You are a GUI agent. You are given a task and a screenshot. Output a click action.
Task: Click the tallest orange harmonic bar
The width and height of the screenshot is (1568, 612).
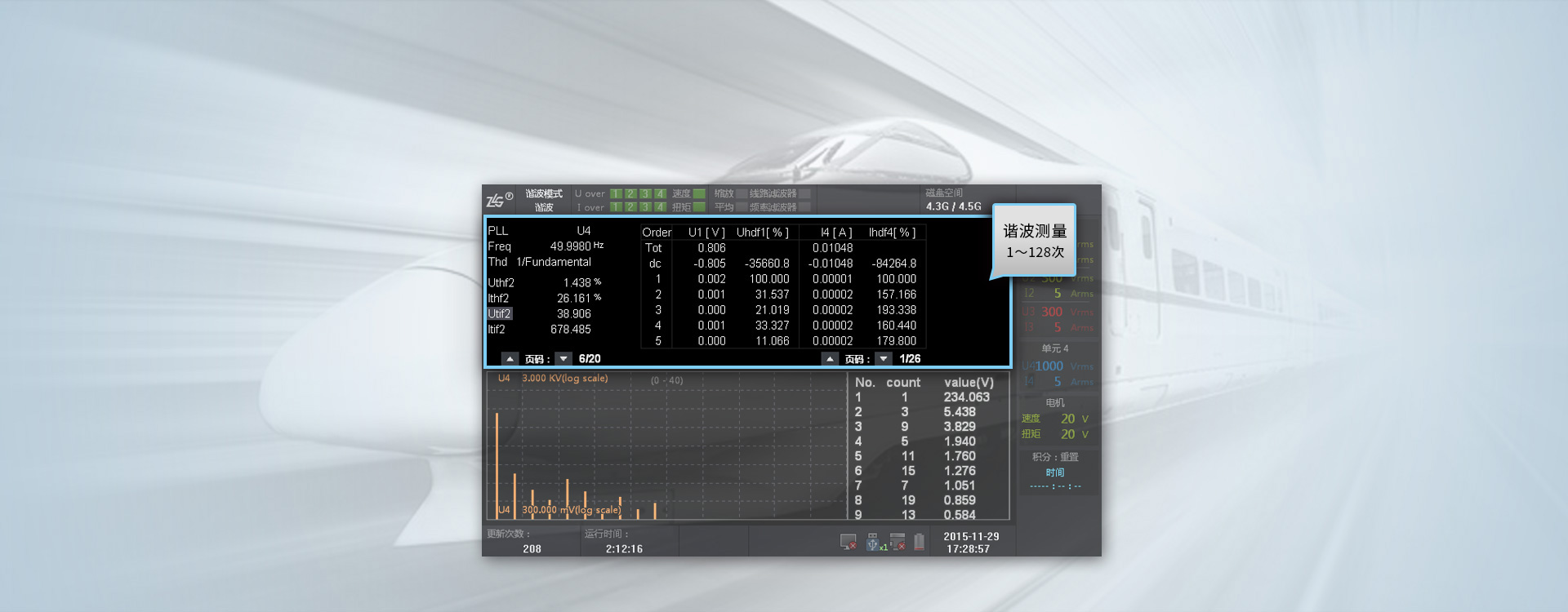point(497,465)
